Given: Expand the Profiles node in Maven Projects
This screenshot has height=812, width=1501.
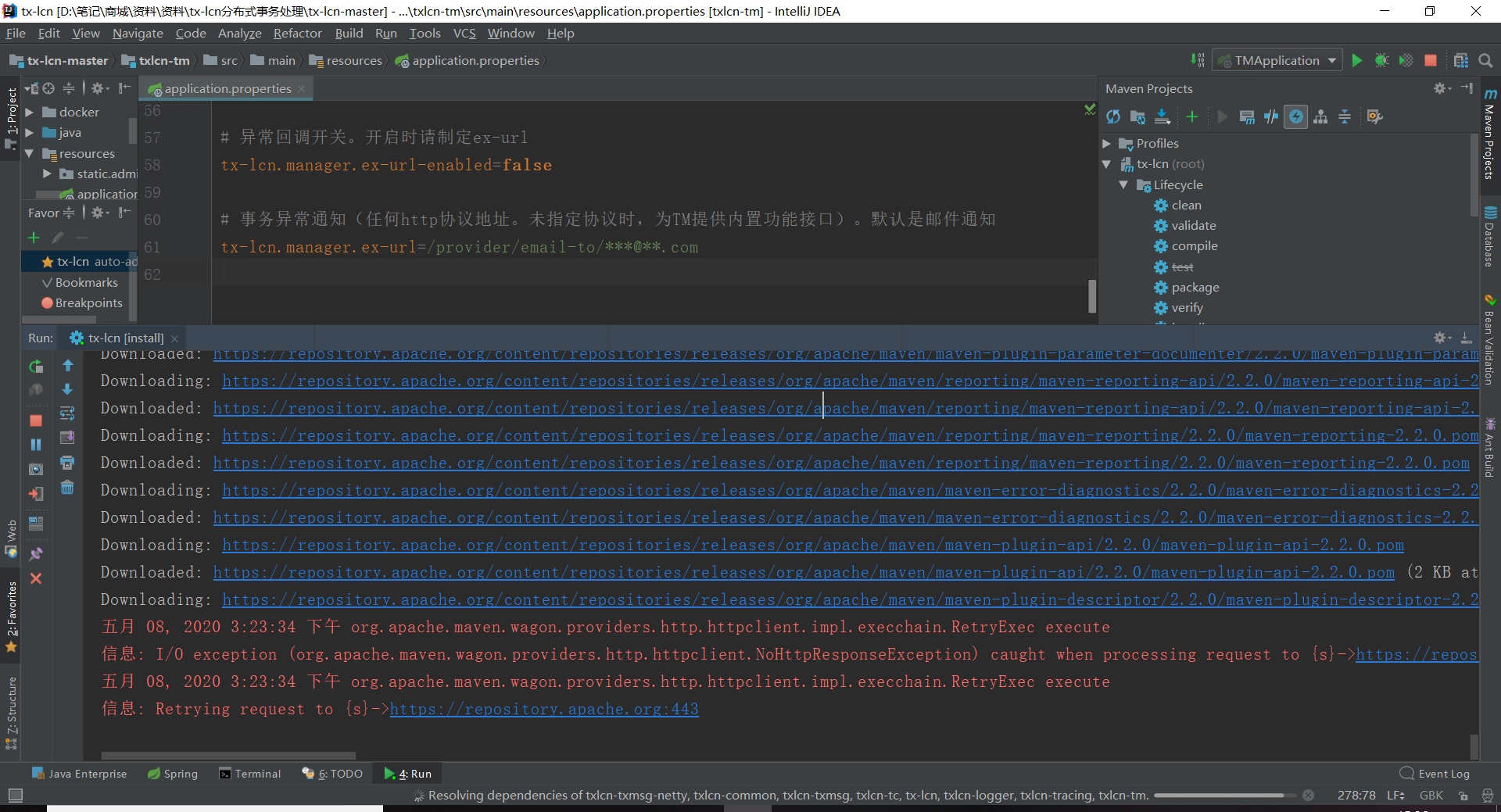Looking at the screenshot, I should [x=1107, y=144].
